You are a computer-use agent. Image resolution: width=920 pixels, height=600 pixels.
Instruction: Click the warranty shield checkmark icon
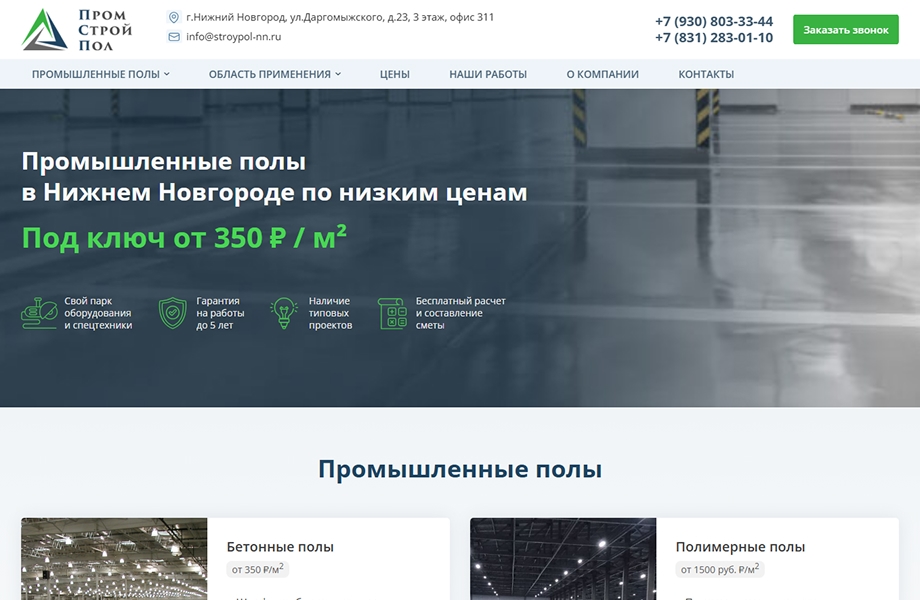click(172, 313)
